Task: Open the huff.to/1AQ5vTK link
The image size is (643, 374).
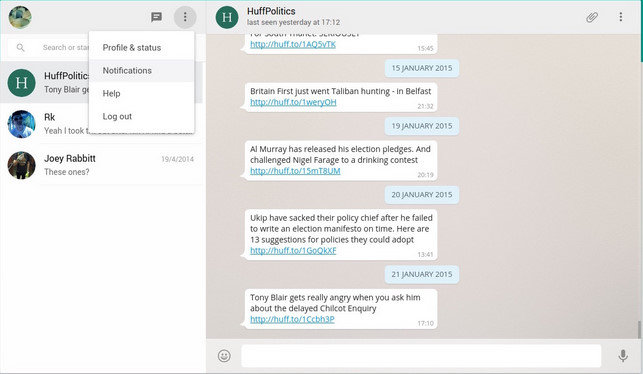Action: [x=293, y=44]
